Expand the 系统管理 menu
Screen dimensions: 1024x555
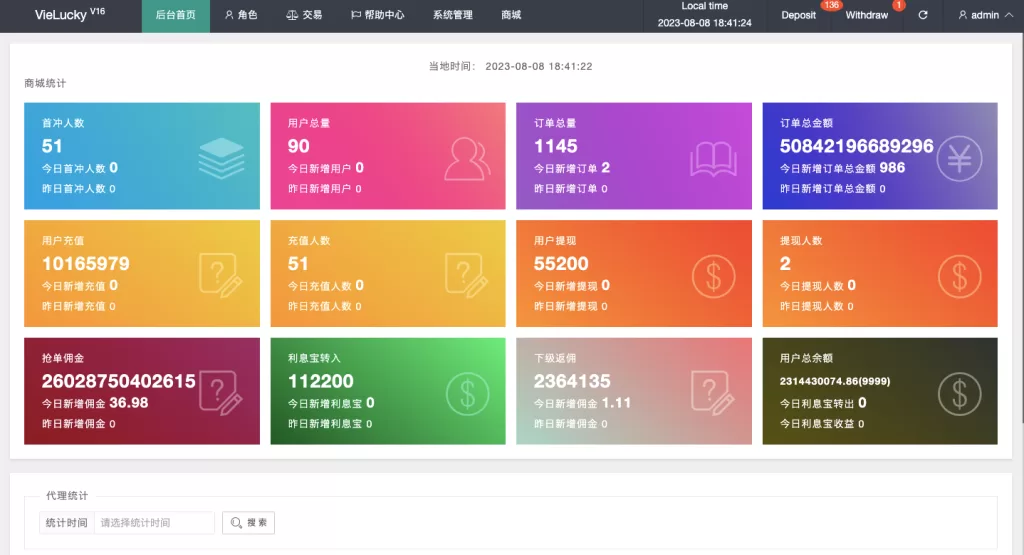pyautogui.click(x=452, y=16)
